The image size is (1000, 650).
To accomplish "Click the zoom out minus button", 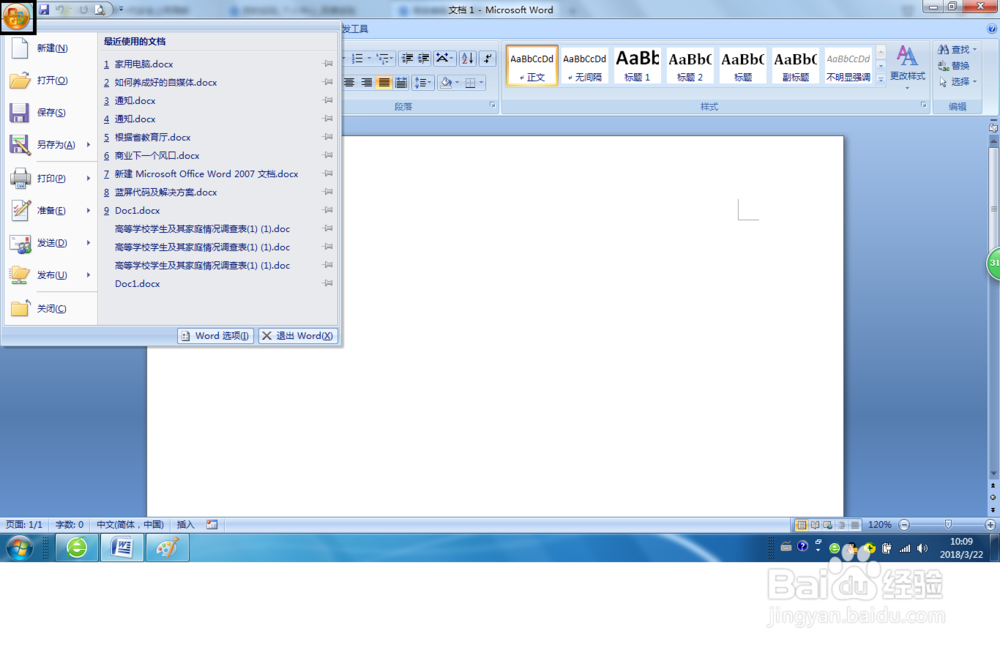I will pyautogui.click(x=904, y=525).
